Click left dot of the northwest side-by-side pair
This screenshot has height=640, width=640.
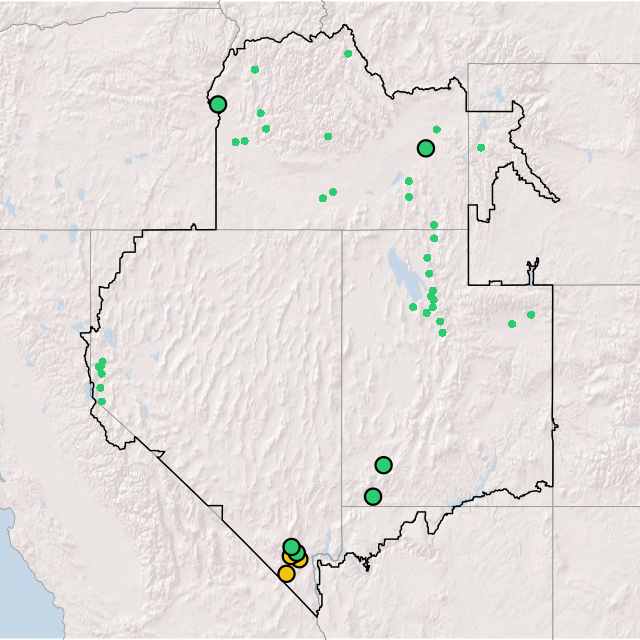click(236, 142)
